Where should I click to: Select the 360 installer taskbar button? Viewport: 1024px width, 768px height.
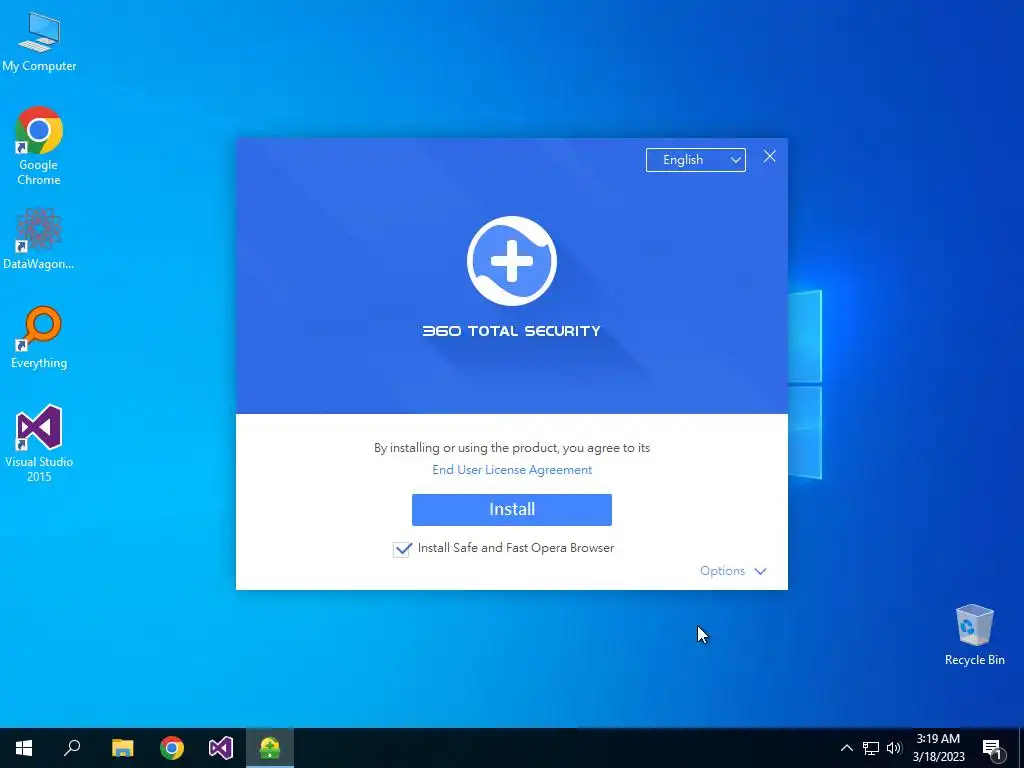pos(270,748)
